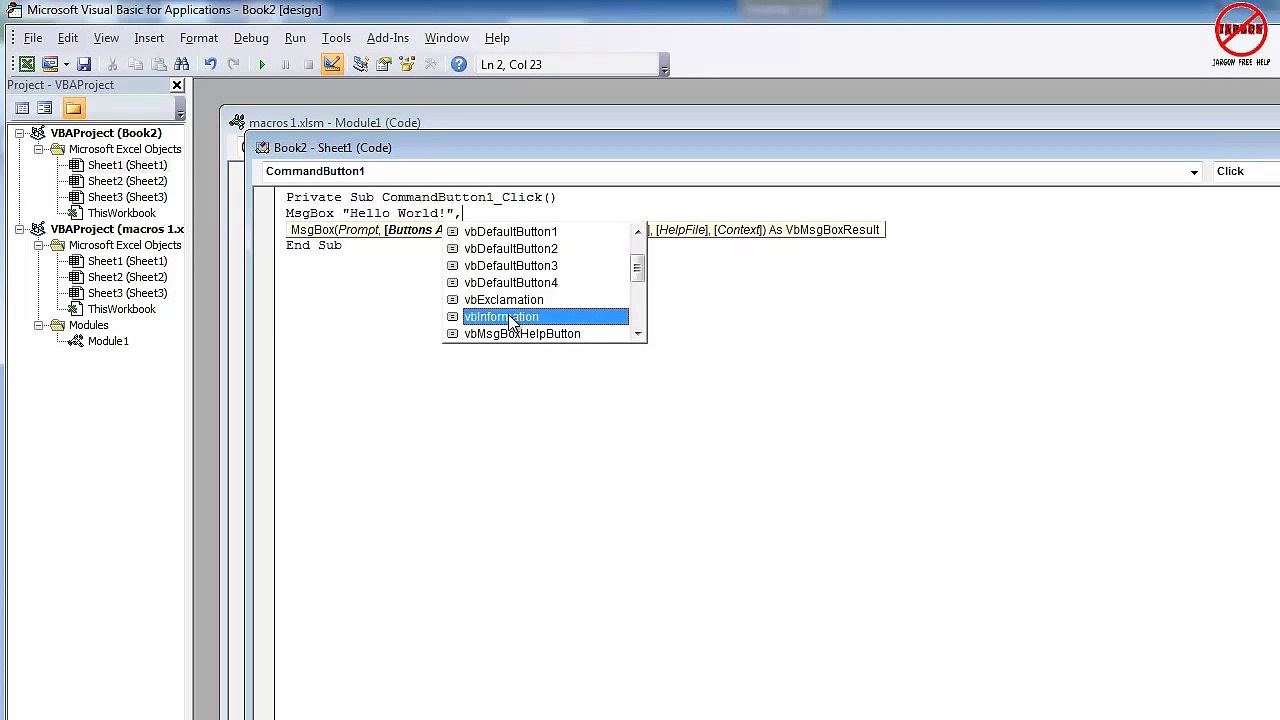This screenshot has height=720, width=1280.
Task: Click the Redo arrow icon
Action: (233, 64)
